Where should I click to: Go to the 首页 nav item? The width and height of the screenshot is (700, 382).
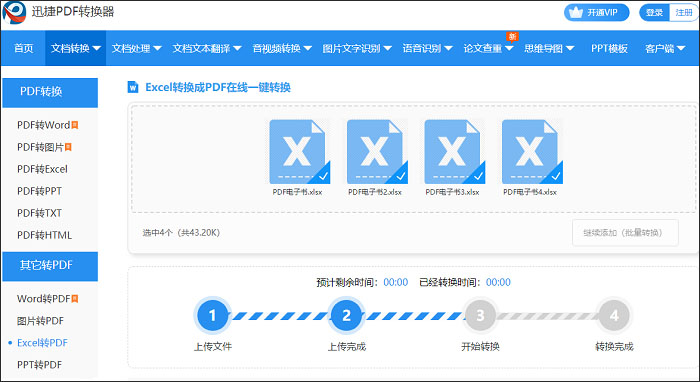[24, 48]
